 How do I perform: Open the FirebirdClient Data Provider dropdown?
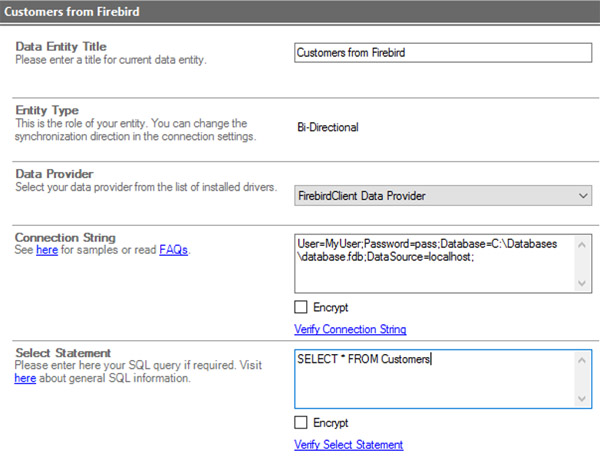point(442,195)
